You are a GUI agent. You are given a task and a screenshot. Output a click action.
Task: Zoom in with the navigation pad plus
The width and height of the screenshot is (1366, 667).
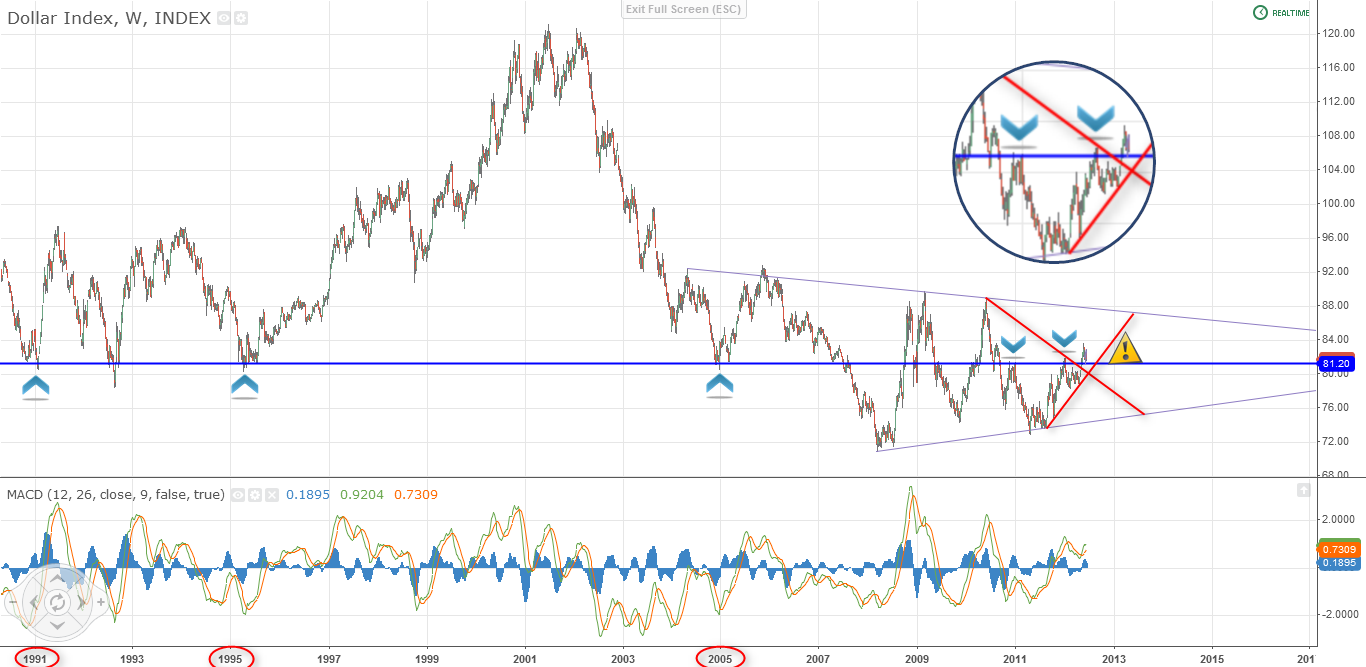(x=100, y=602)
